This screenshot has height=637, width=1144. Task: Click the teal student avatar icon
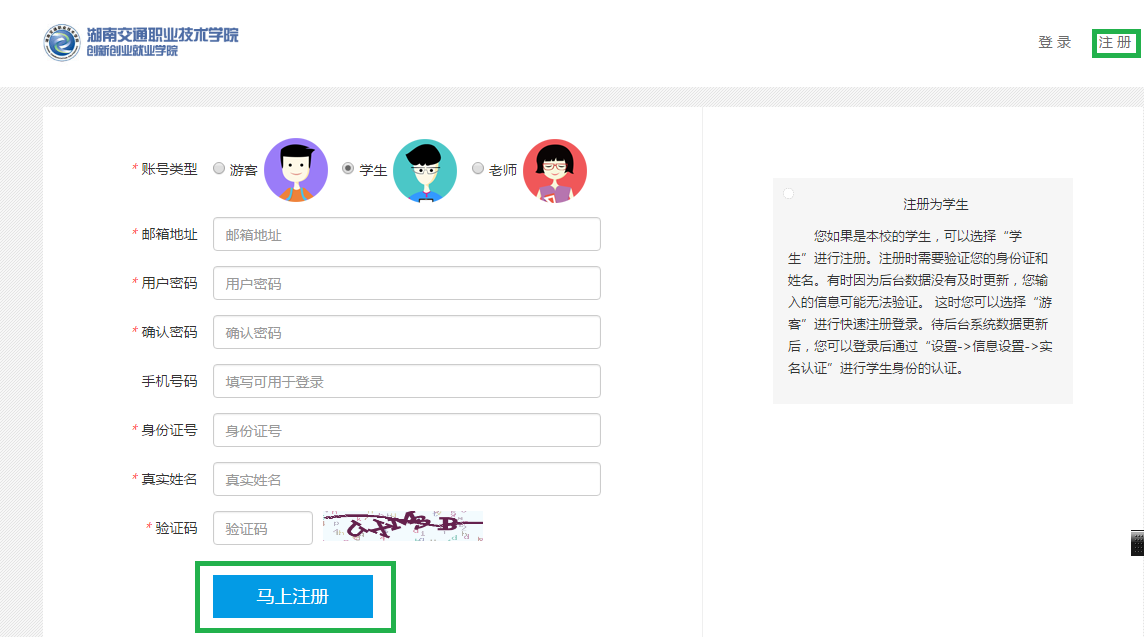(x=425, y=170)
